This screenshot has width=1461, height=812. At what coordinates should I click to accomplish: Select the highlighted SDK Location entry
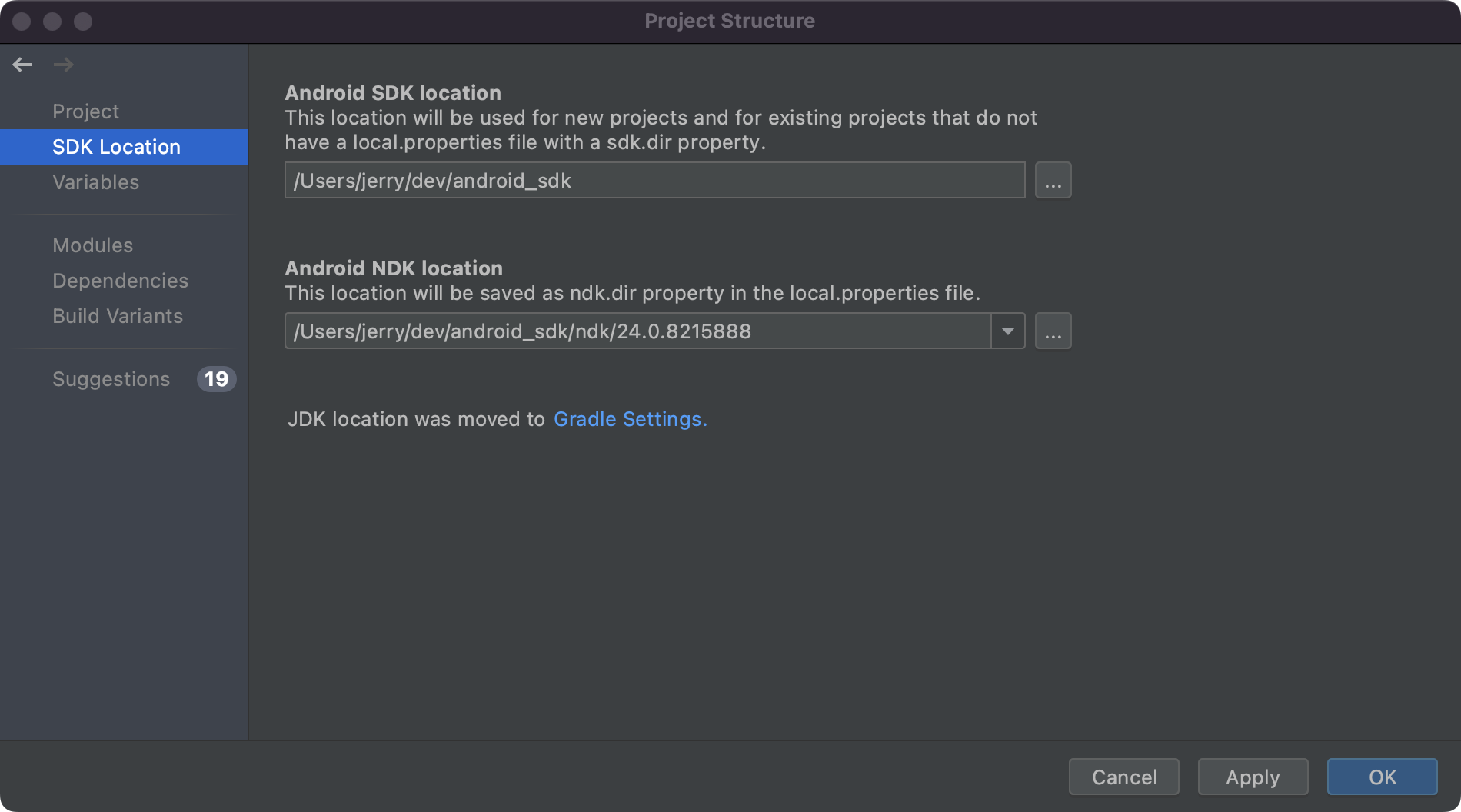pyautogui.click(x=116, y=146)
